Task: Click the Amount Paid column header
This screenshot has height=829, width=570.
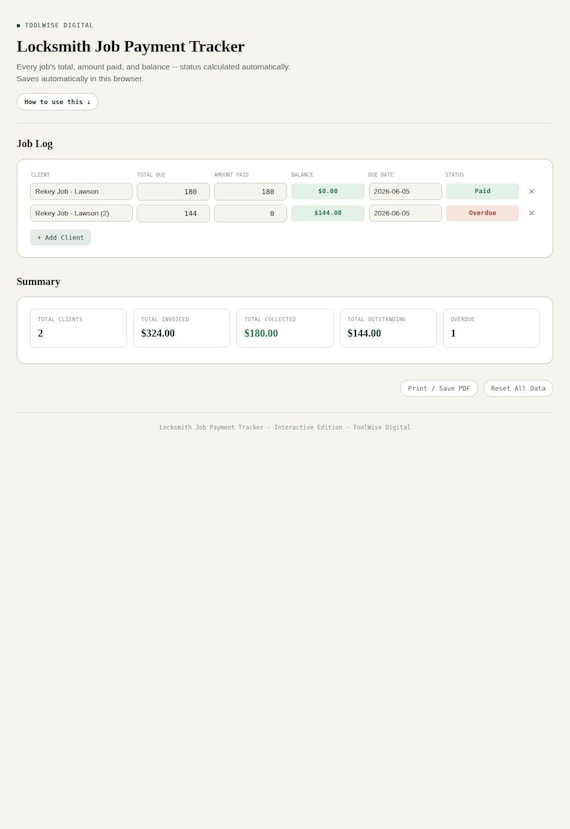Action: 231,174
